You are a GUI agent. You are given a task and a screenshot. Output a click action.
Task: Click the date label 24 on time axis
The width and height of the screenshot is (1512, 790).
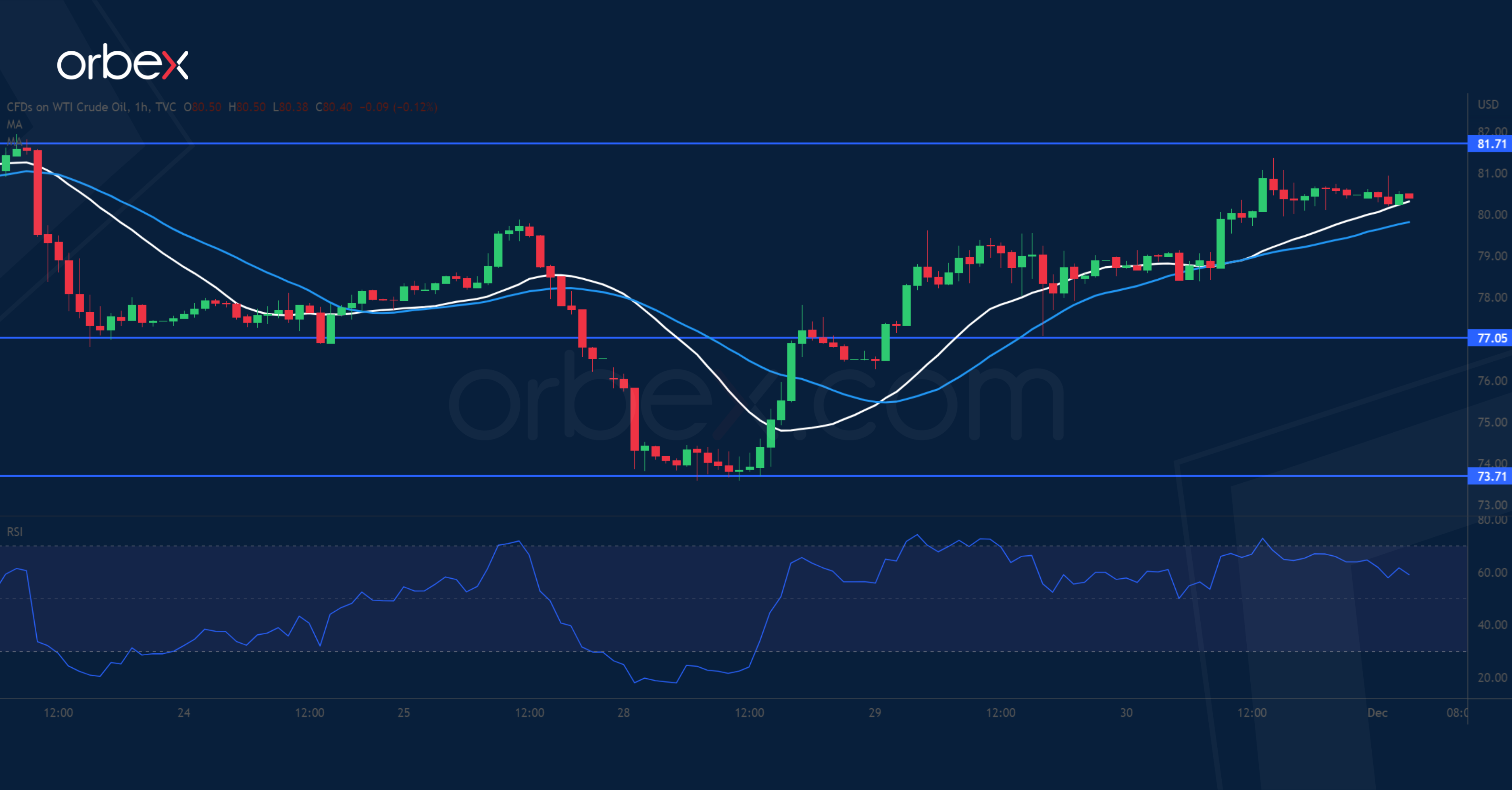pos(184,713)
